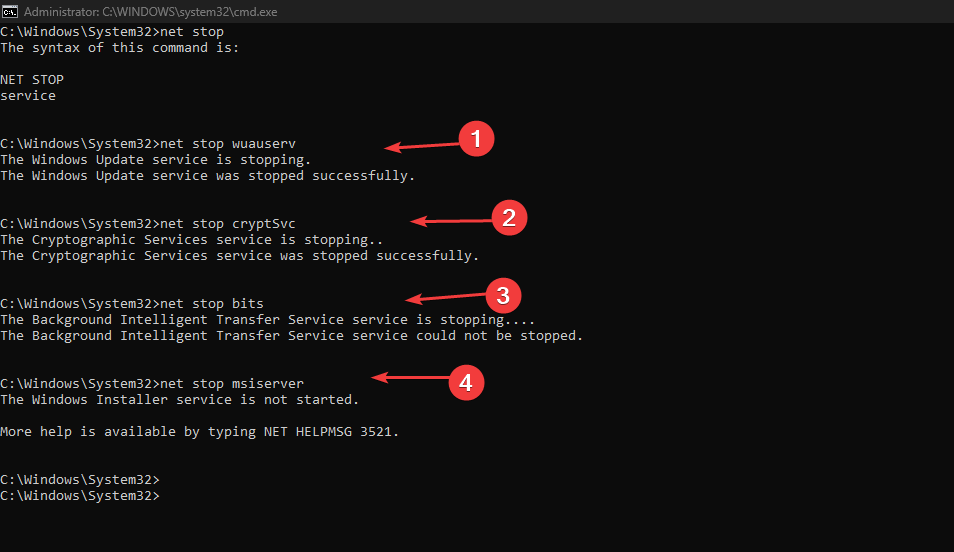The height and width of the screenshot is (552, 954).
Task: Click 'Windows Installer service is not started' line
Action: (179, 400)
